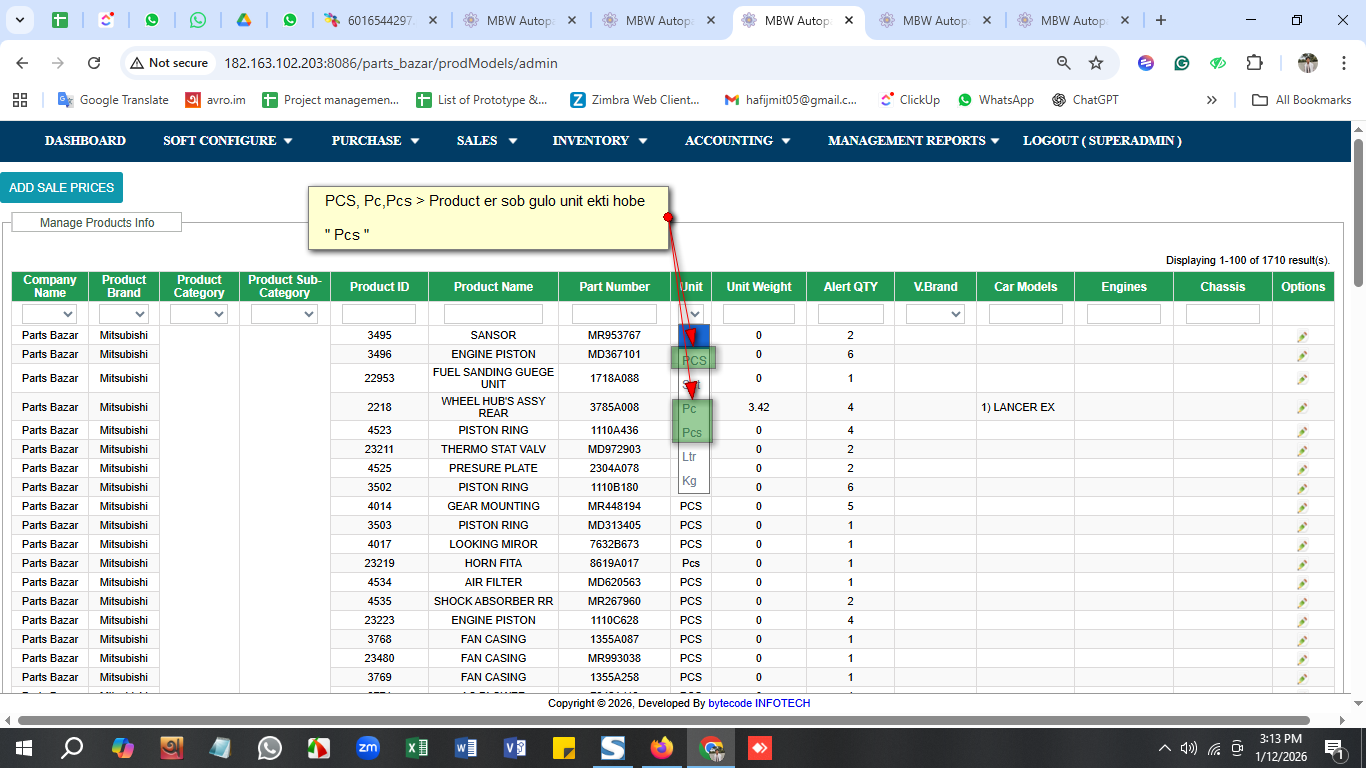
Task: Open the Grammarly extension
Action: tap(1182, 63)
